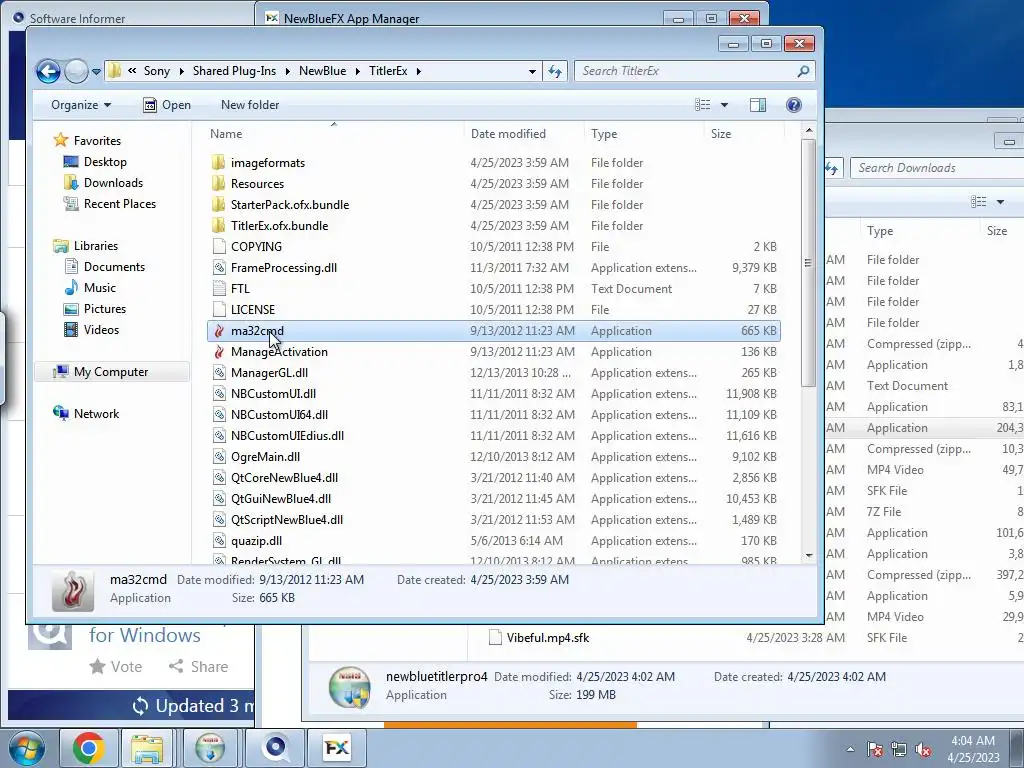Select the FTL text document icon
This screenshot has width=1024, height=768.
coord(219,288)
